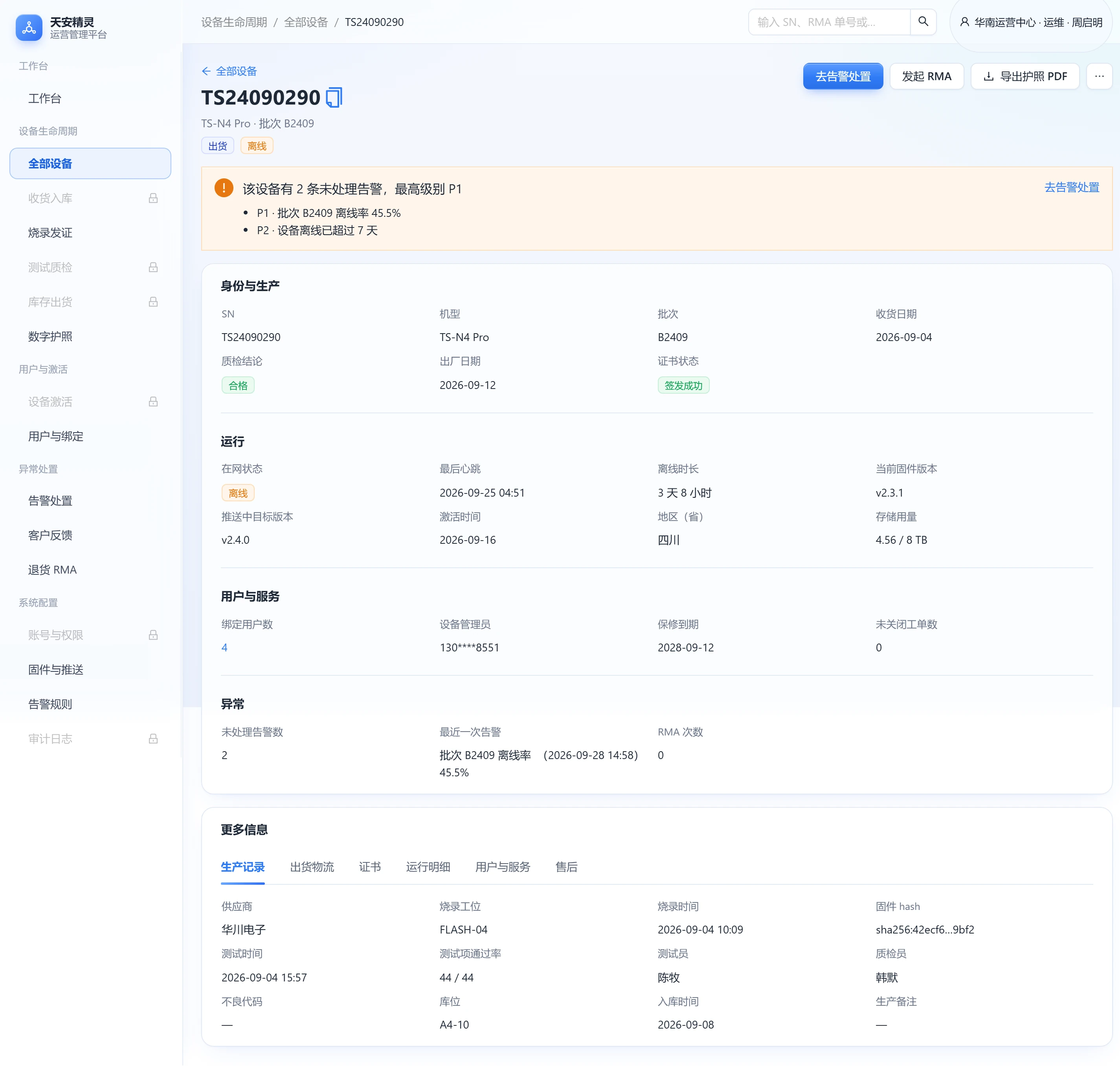This screenshot has width=1120, height=1071.
Task: Click the lock icon beside 测试质检
Action: click(153, 267)
